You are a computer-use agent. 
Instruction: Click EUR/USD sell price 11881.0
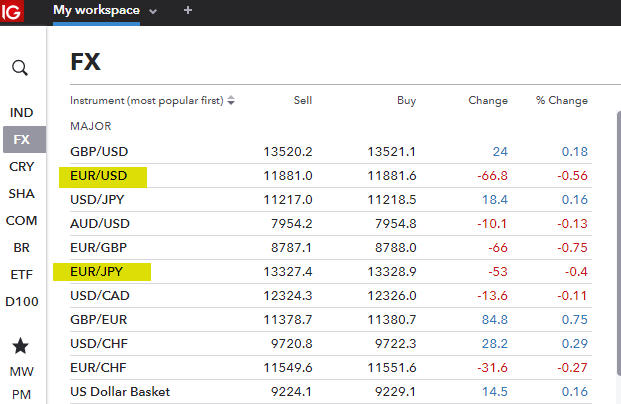[x=288, y=175]
